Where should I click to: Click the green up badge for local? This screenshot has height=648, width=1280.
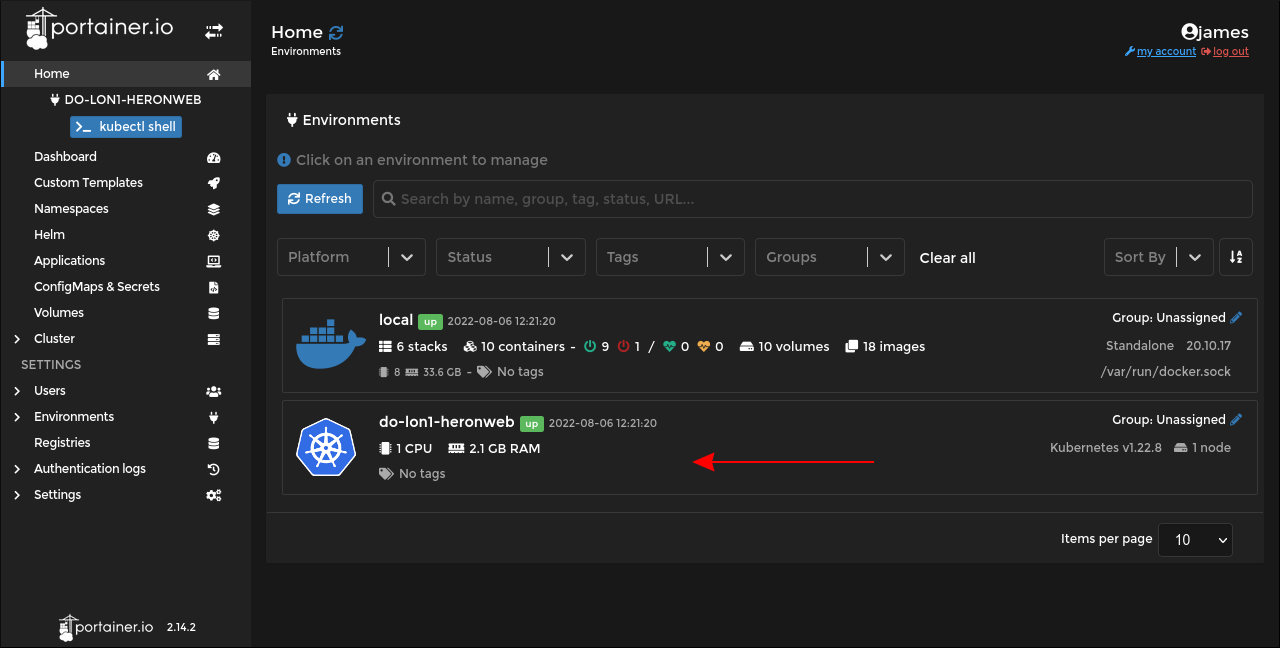click(430, 321)
